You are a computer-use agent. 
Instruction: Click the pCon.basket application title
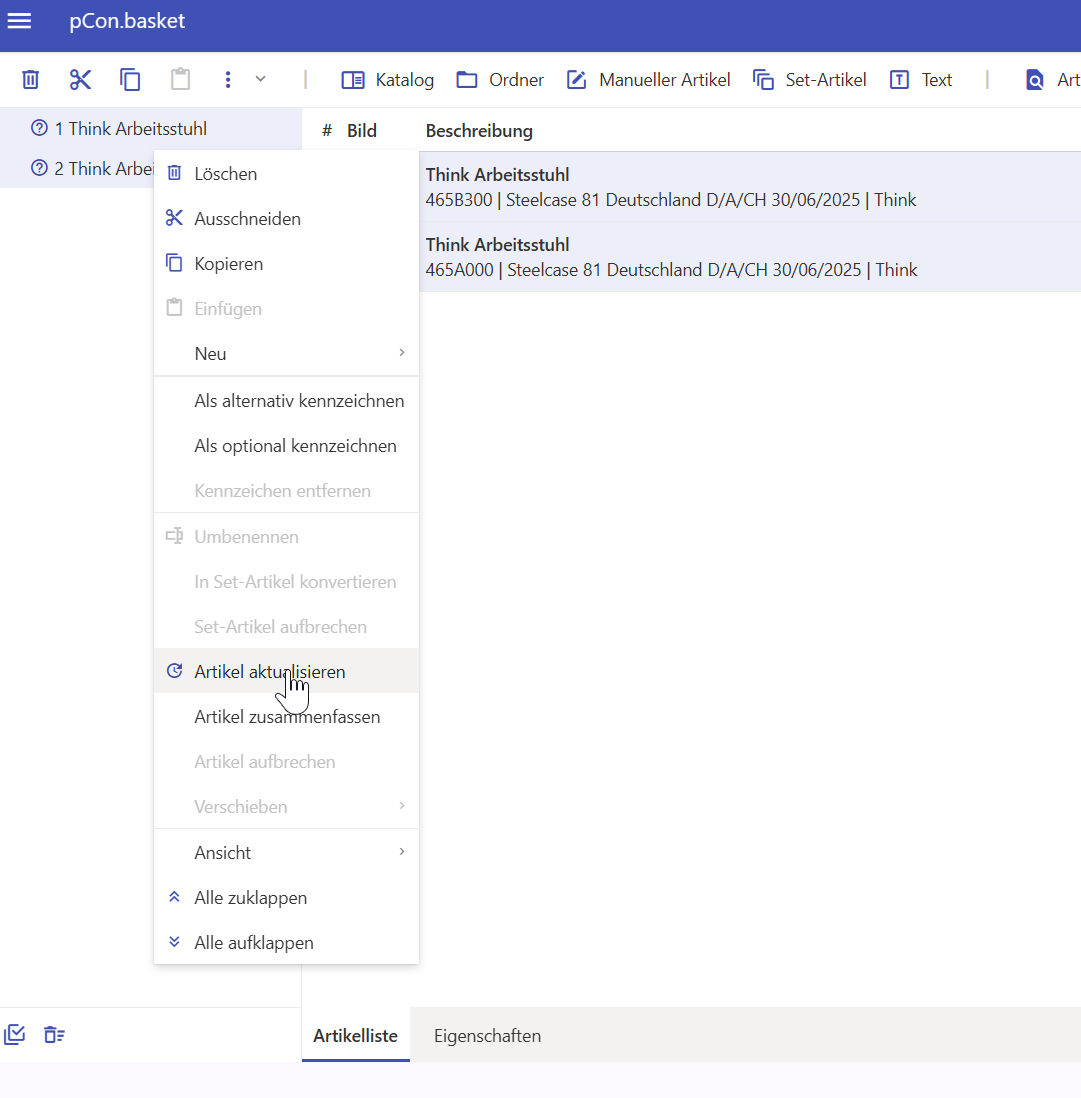[127, 21]
